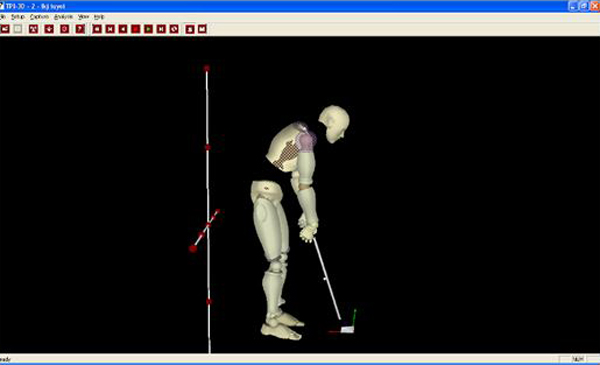Click the green play button
This screenshot has height=365, width=600.
point(148,29)
